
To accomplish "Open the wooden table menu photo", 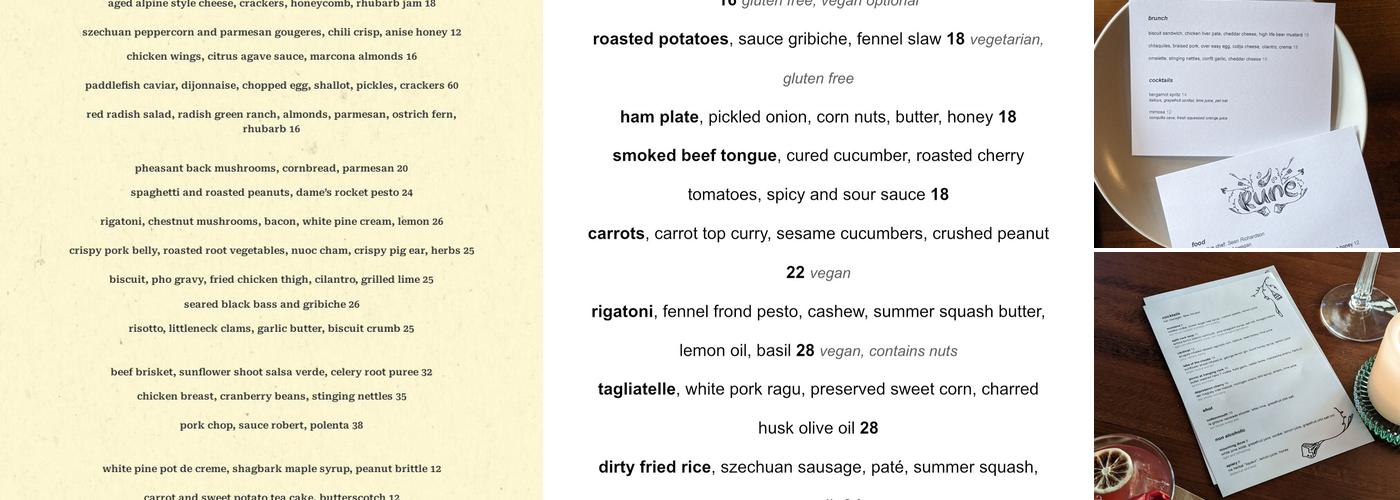I will [1247, 376].
